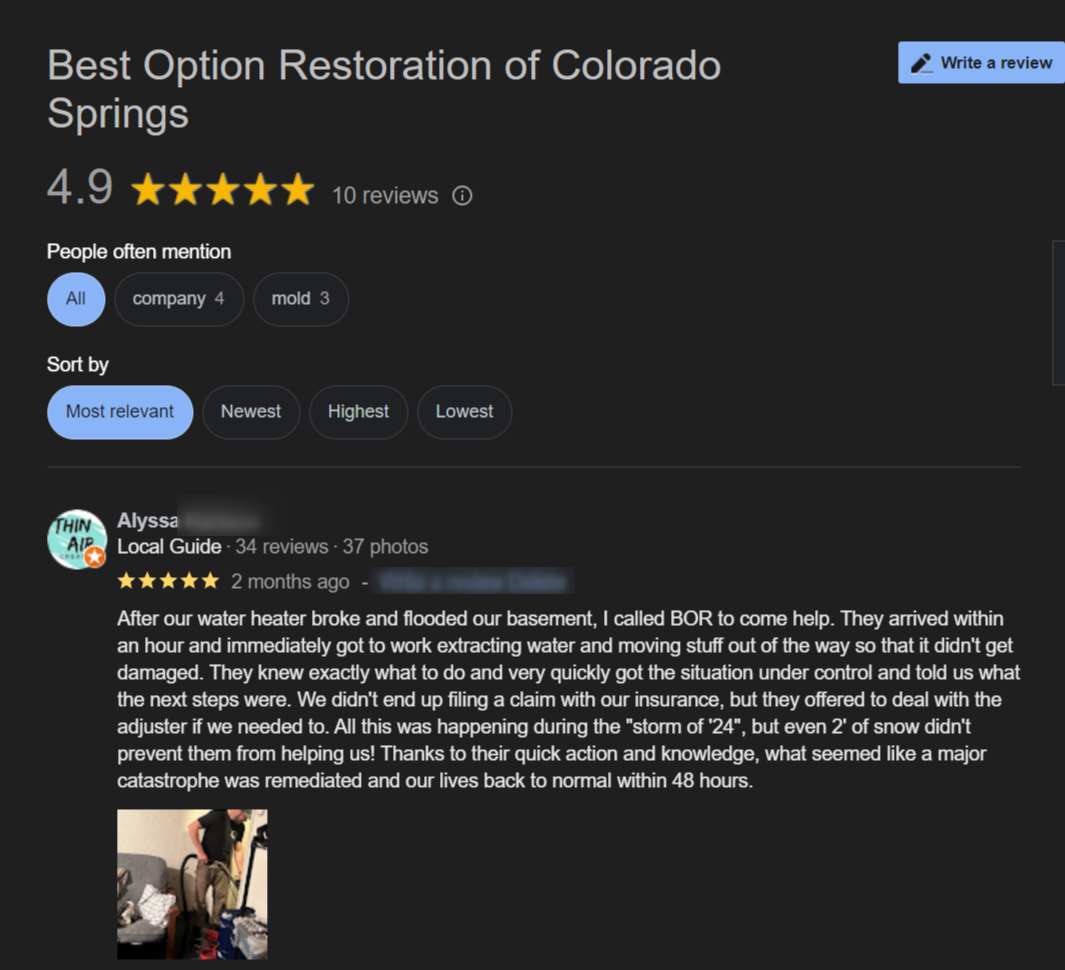Click the review's five yellow stars
The height and width of the screenshot is (970, 1065).
coord(168,581)
